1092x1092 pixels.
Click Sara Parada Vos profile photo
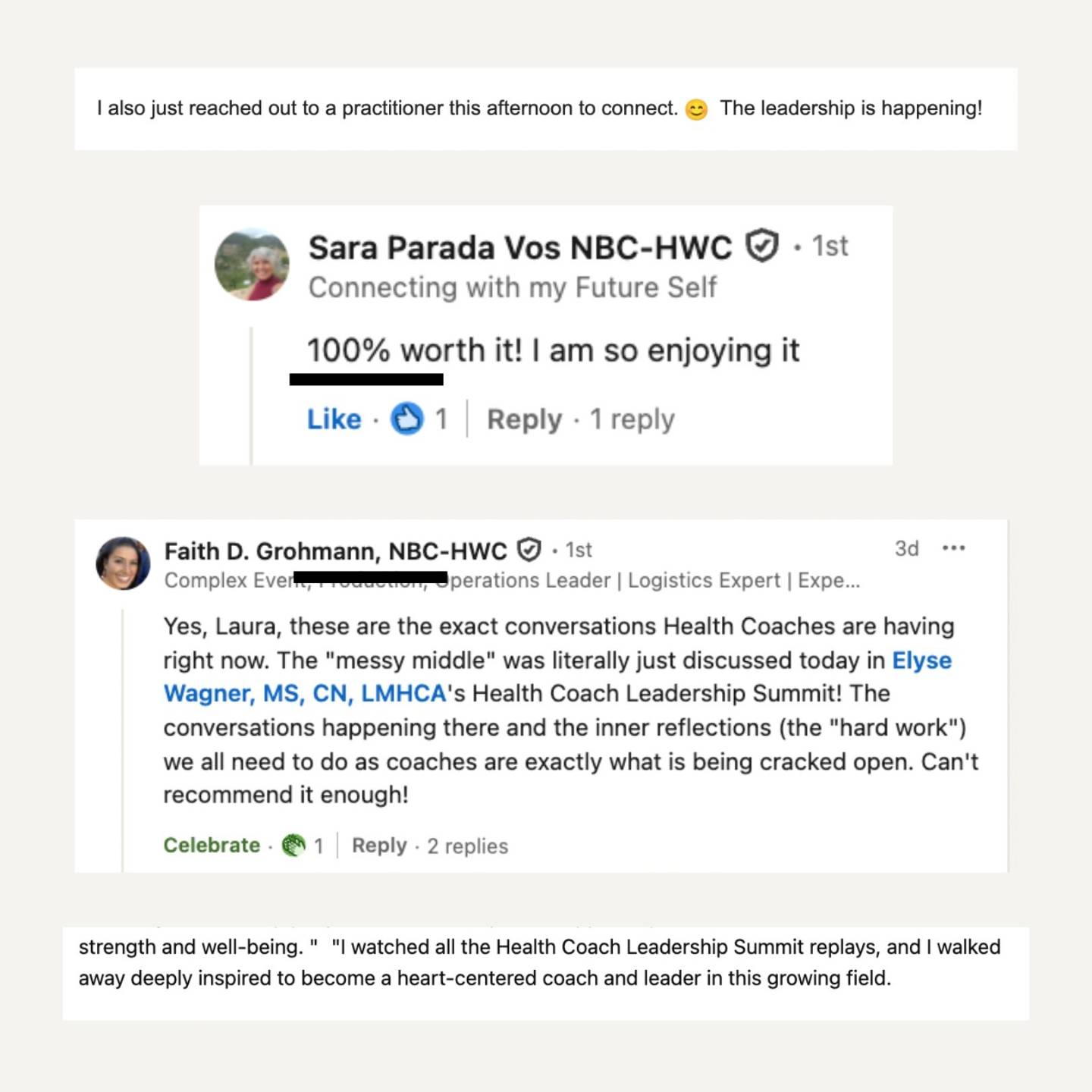click(253, 265)
